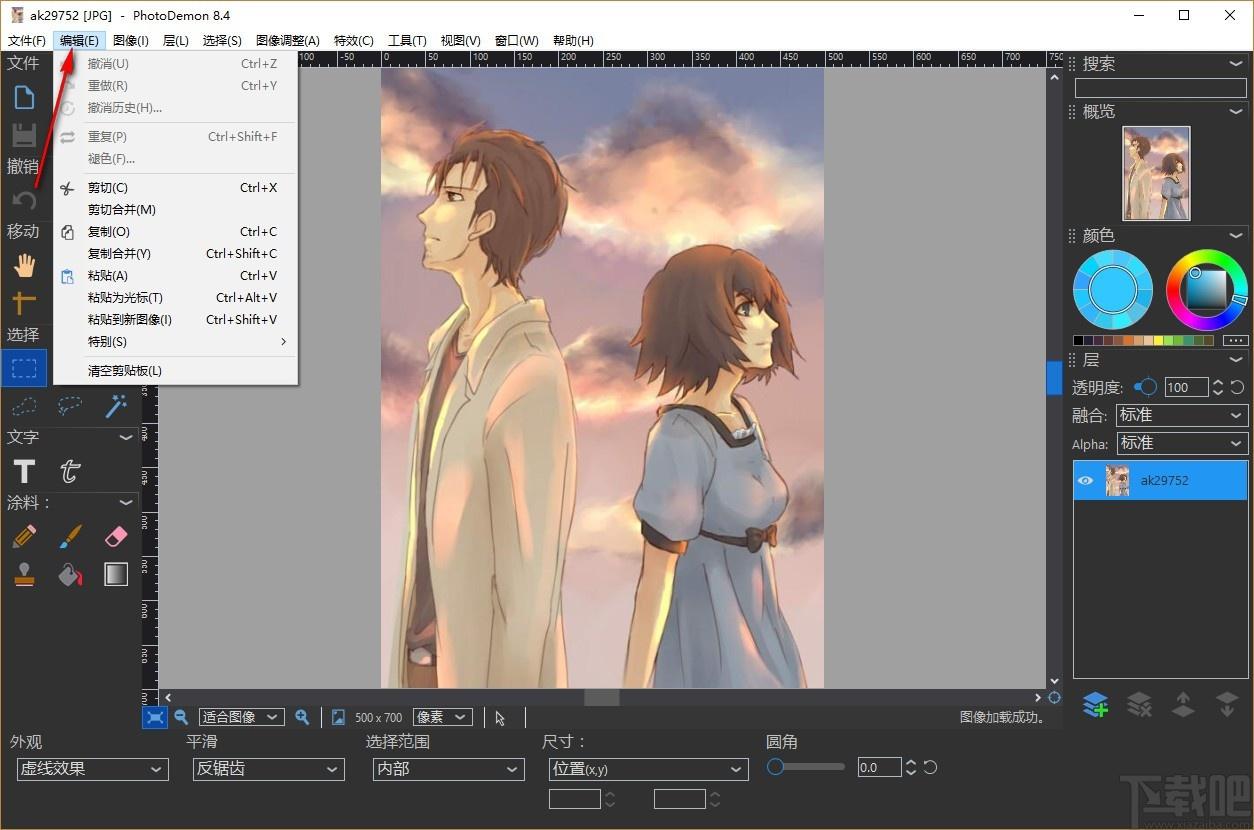Image resolution: width=1254 pixels, height=830 pixels.
Task: Open the 外观 dropdown showing 虚线效果
Action: coord(92,769)
